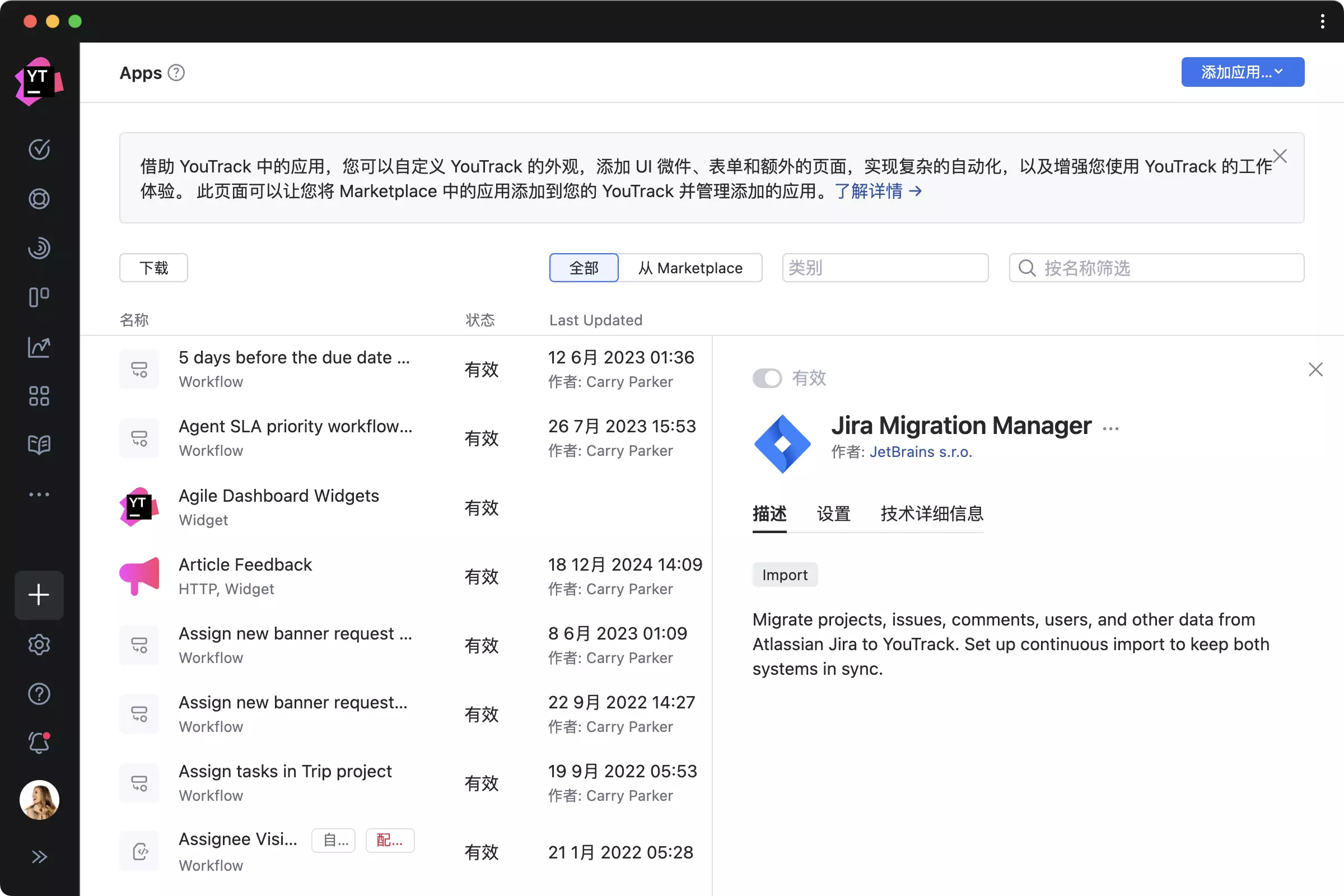Open the Helpdesk lifebuoy sidebar icon

pyautogui.click(x=39, y=199)
